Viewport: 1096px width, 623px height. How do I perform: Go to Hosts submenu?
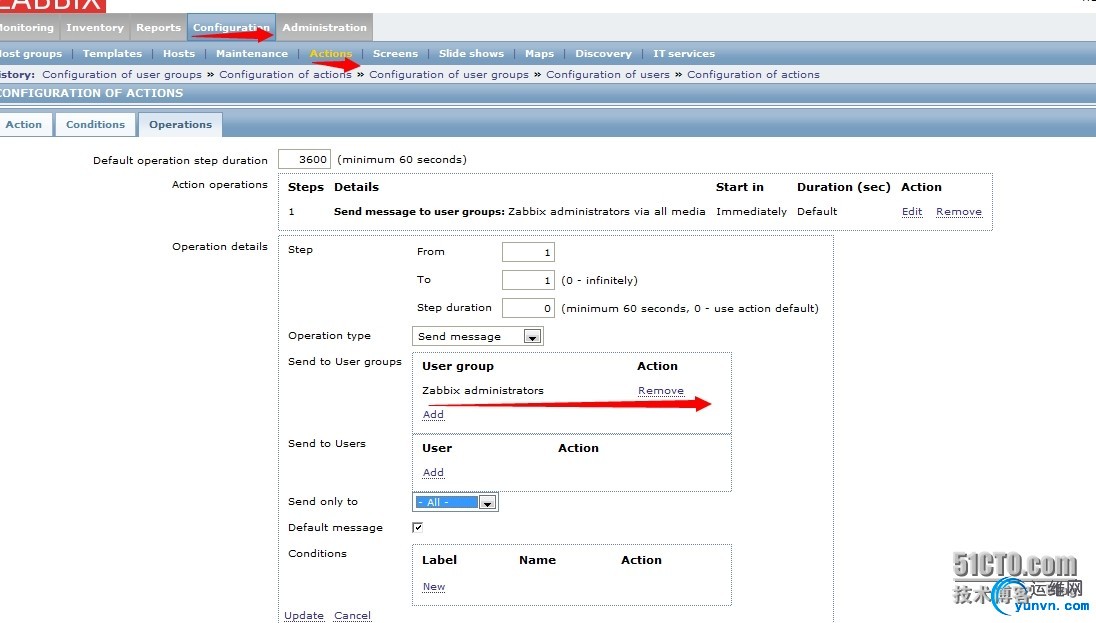(179, 53)
